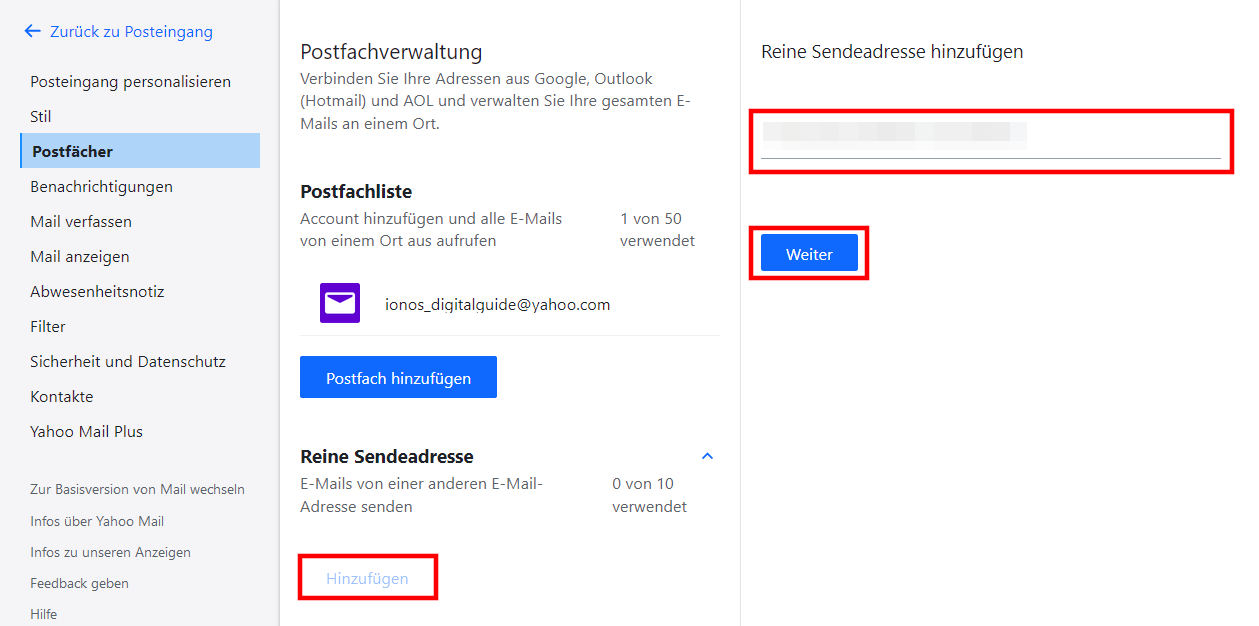The image size is (1259, 626).
Task: Open Sicherheit und Datenschutz settings
Action: click(128, 362)
